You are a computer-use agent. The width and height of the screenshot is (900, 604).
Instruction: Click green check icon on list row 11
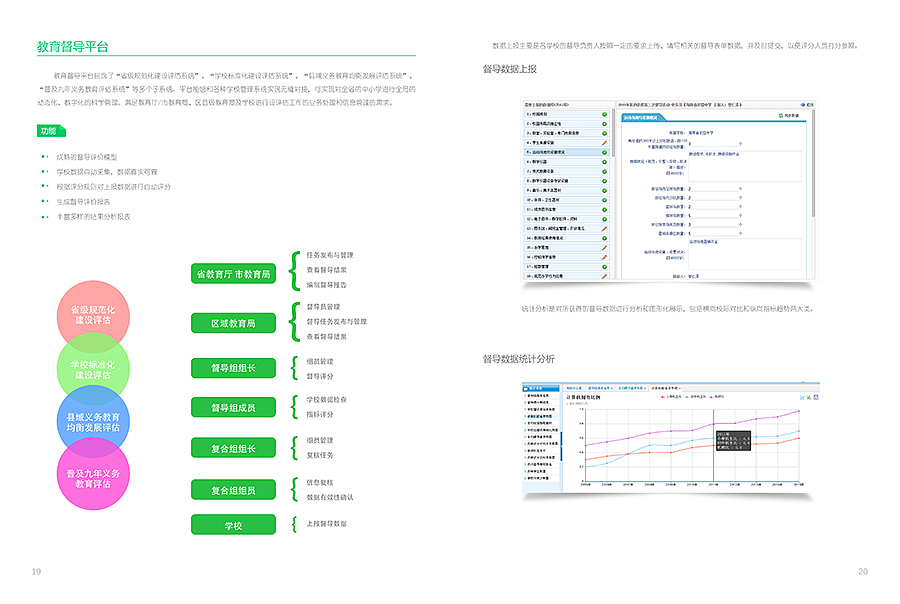pyautogui.click(x=604, y=210)
